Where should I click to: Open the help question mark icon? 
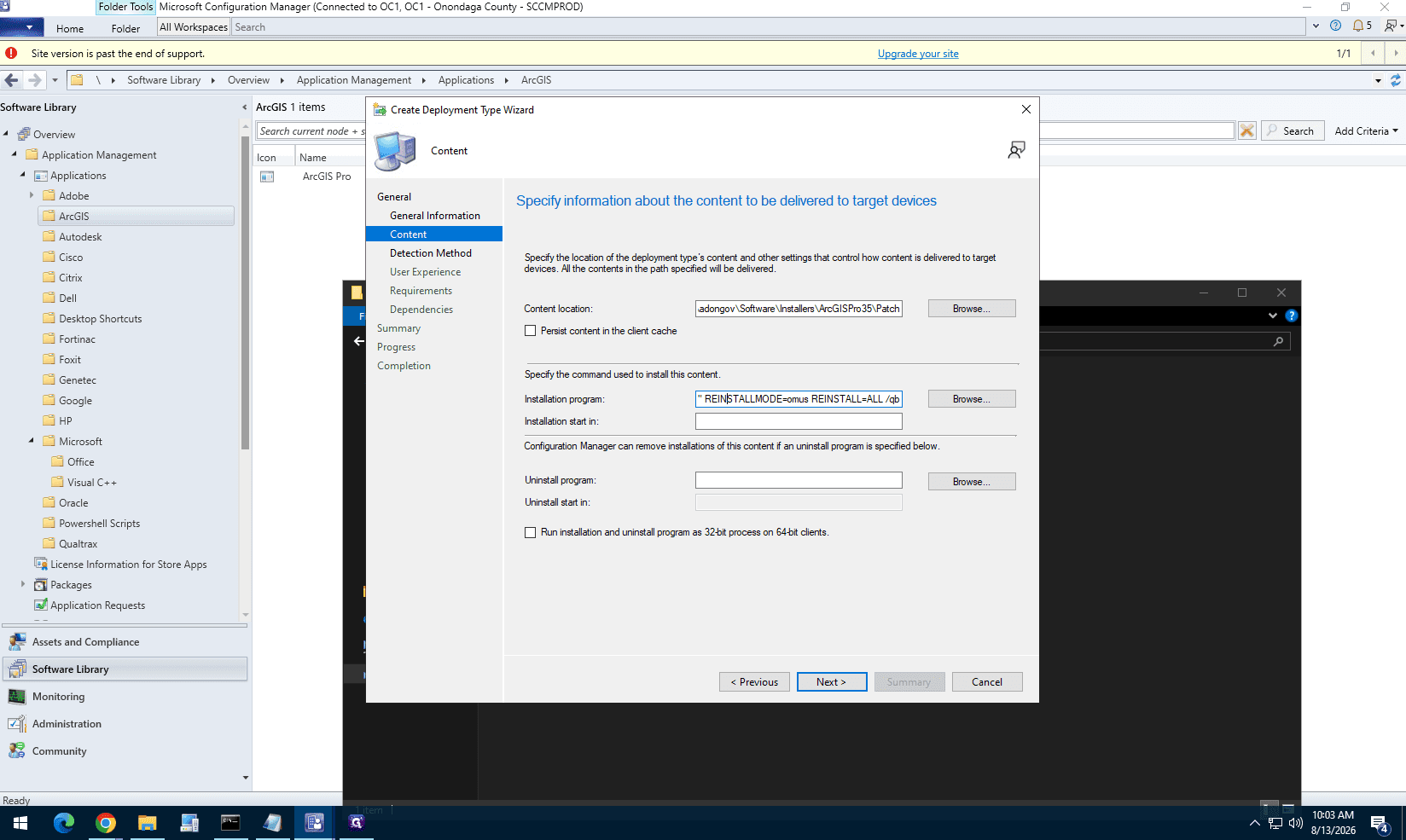(1335, 26)
